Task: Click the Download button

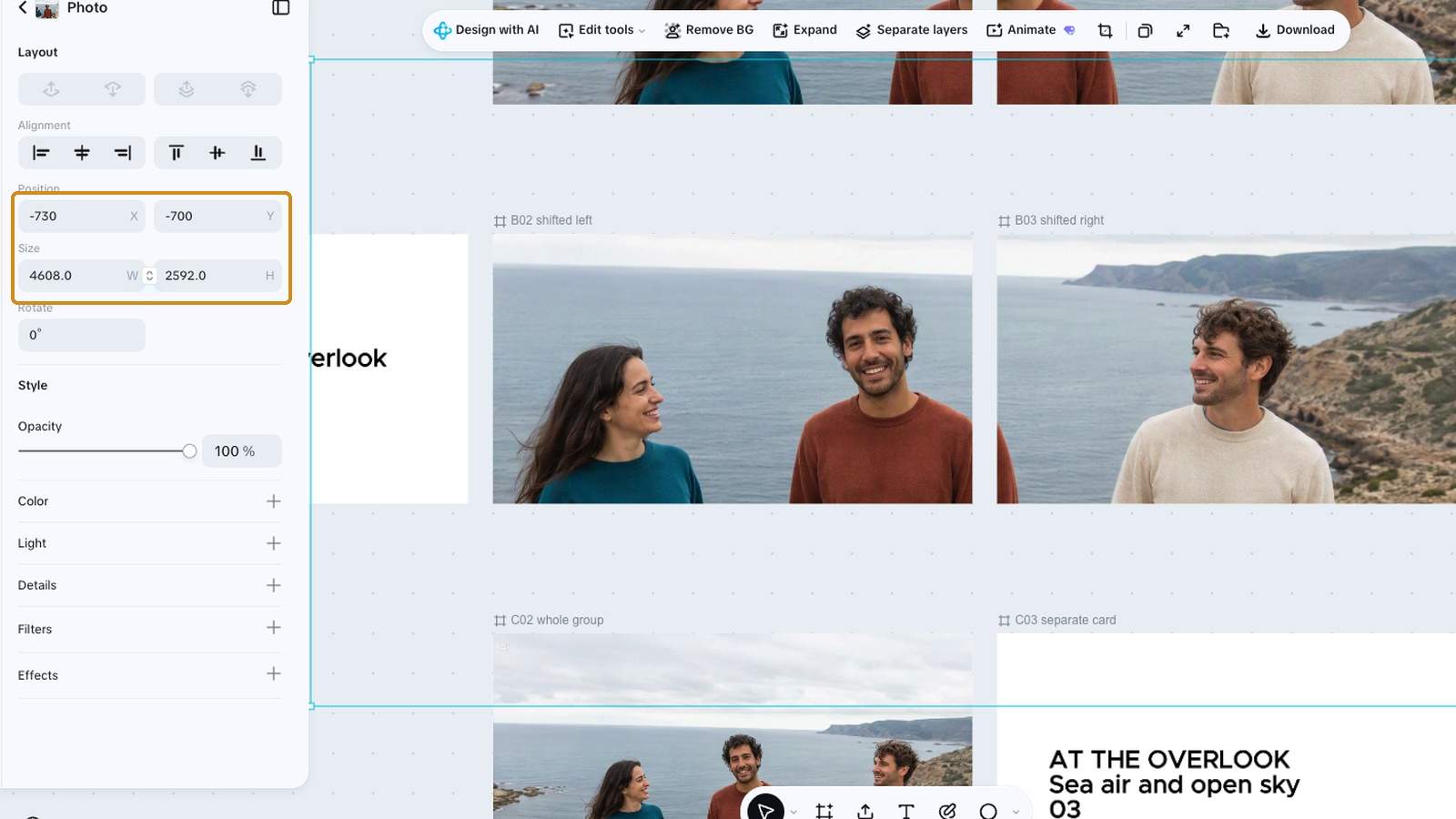Action: tap(1295, 30)
